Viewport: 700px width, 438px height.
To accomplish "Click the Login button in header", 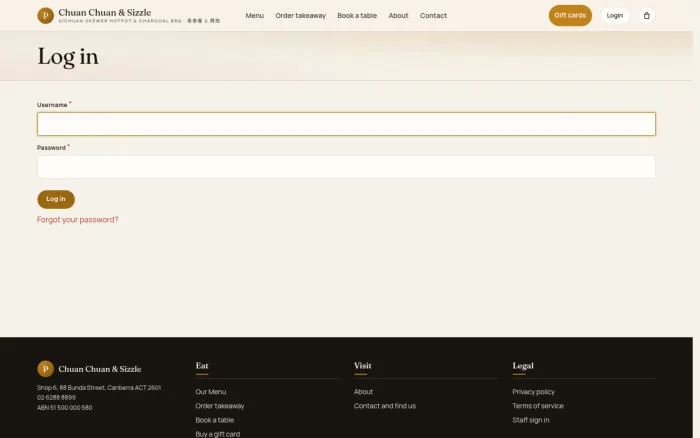I will pyautogui.click(x=615, y=16).
